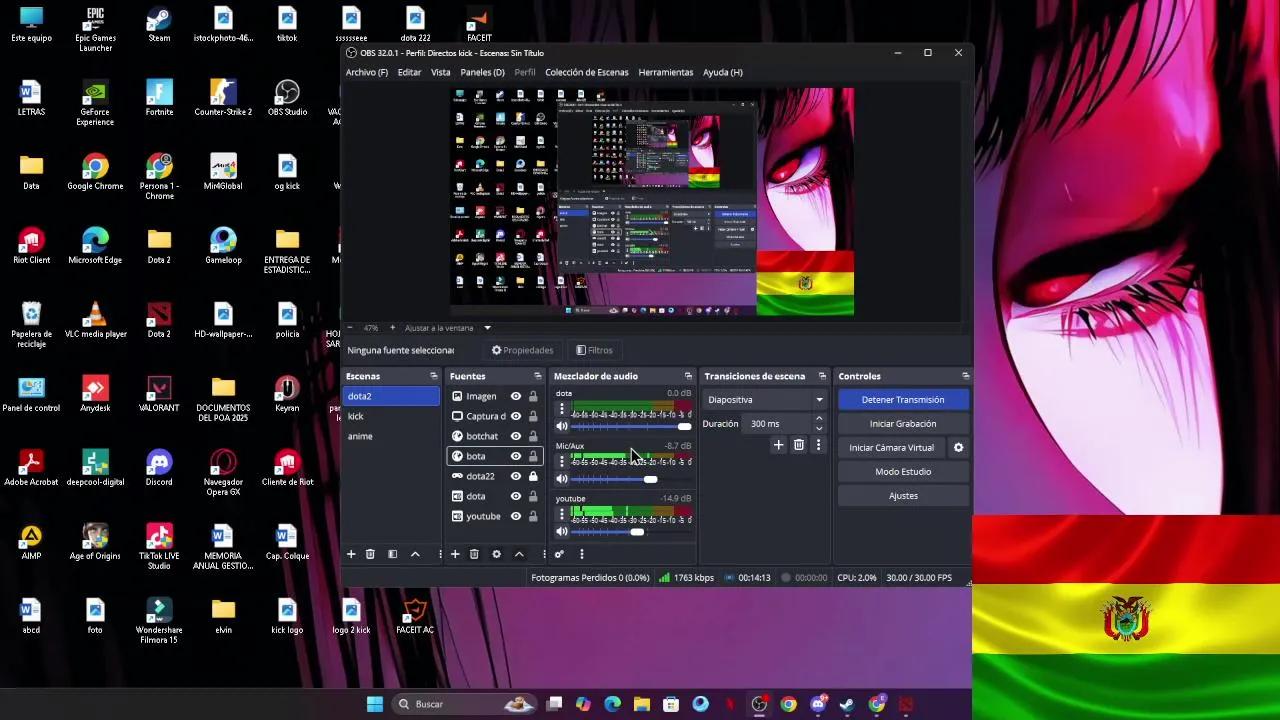Open the Herramientas menu

click(x=666, y=72)
